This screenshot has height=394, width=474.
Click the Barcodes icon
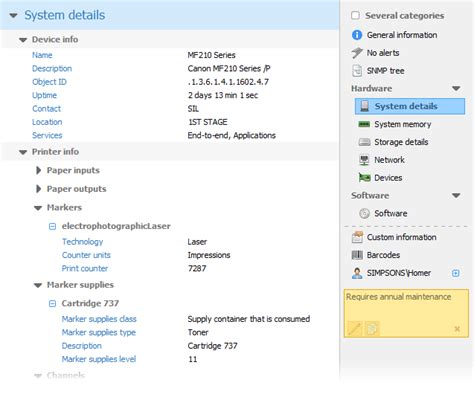coord(357,255)
